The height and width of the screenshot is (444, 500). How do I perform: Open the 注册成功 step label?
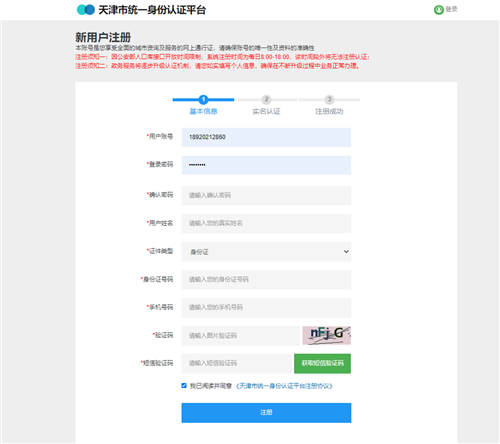[x=329, y=111]
